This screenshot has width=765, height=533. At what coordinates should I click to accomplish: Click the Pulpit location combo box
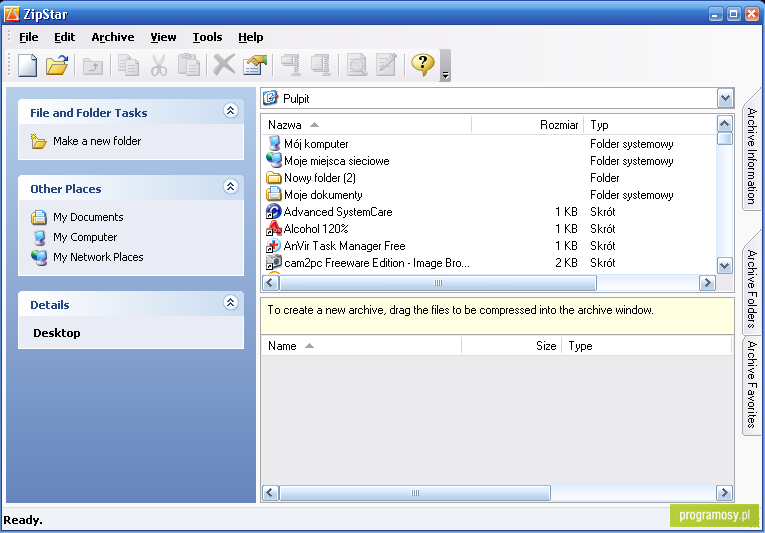point(497,99)
